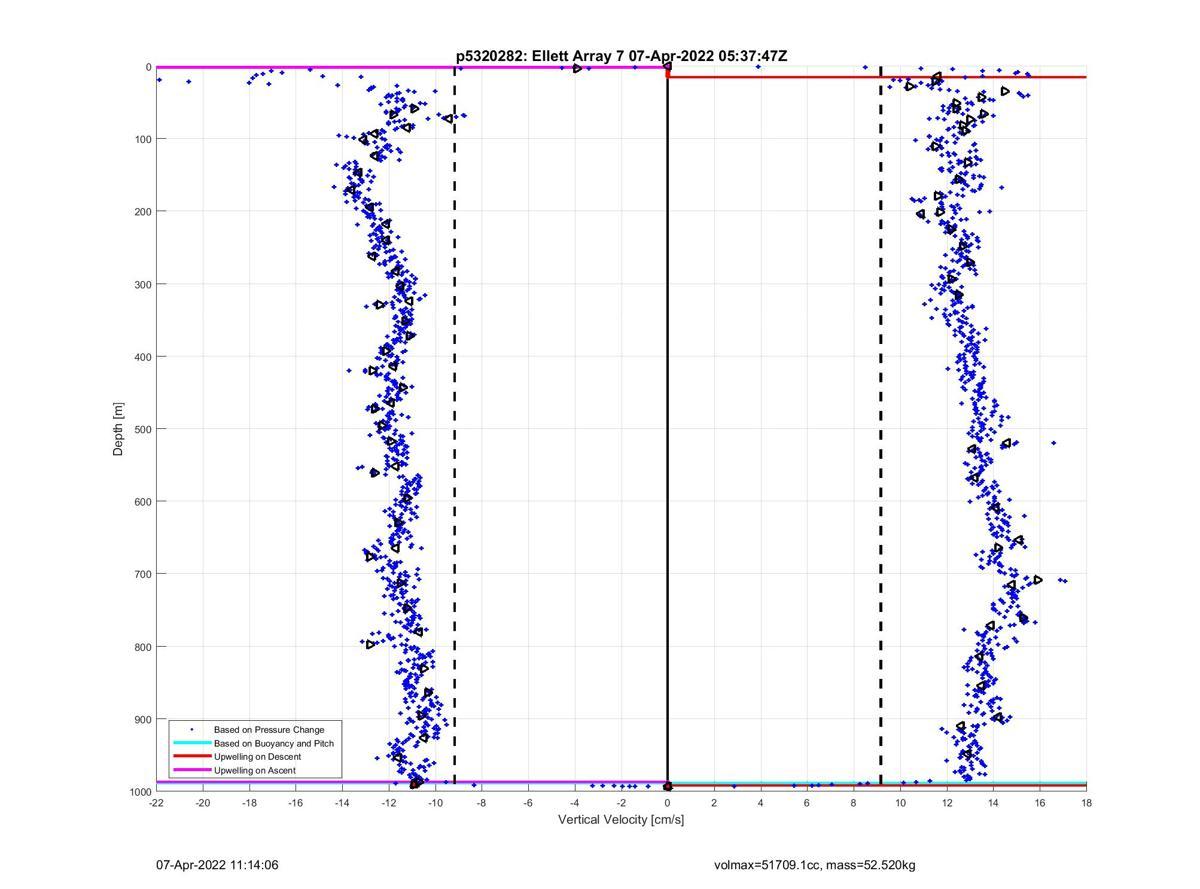This screenshot has width=1200, height=889.
Task: Pick the red line sample in legend
Action: pos(192,757)
